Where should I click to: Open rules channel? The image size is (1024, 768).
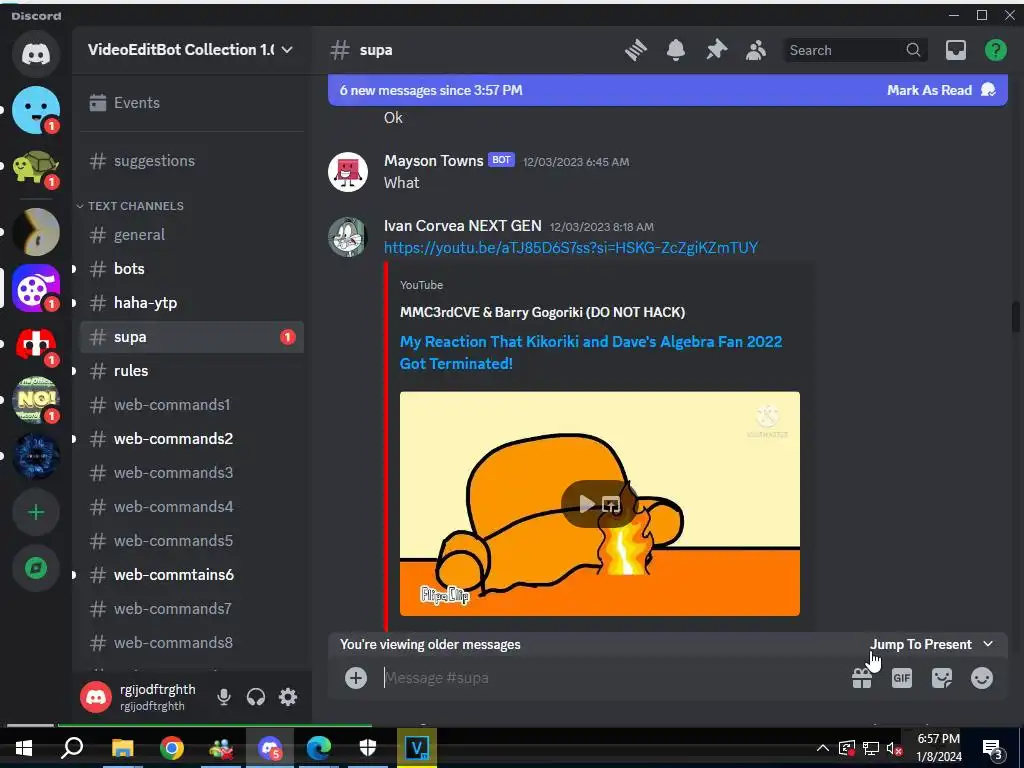point(192,371)
